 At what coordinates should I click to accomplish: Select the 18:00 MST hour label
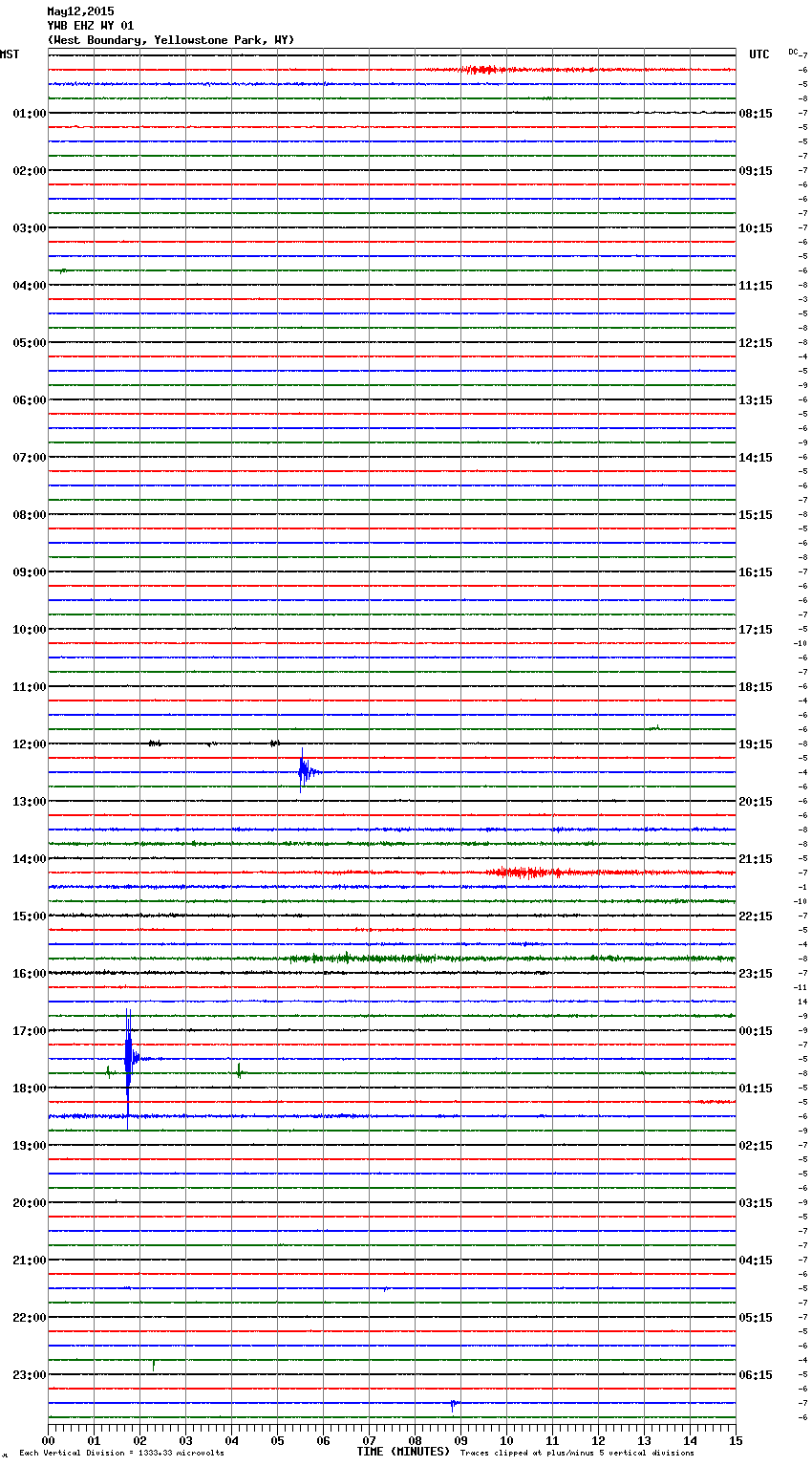click(29, 1089)
